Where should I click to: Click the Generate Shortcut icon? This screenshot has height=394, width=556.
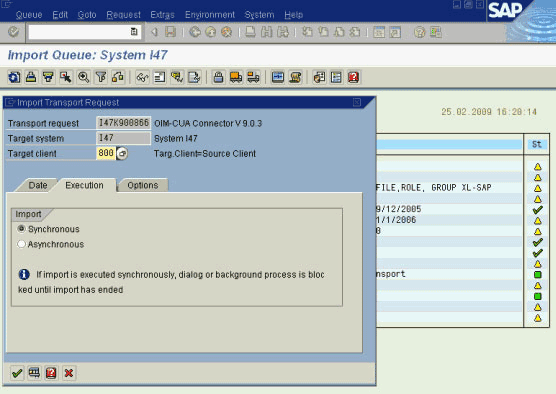395,32
